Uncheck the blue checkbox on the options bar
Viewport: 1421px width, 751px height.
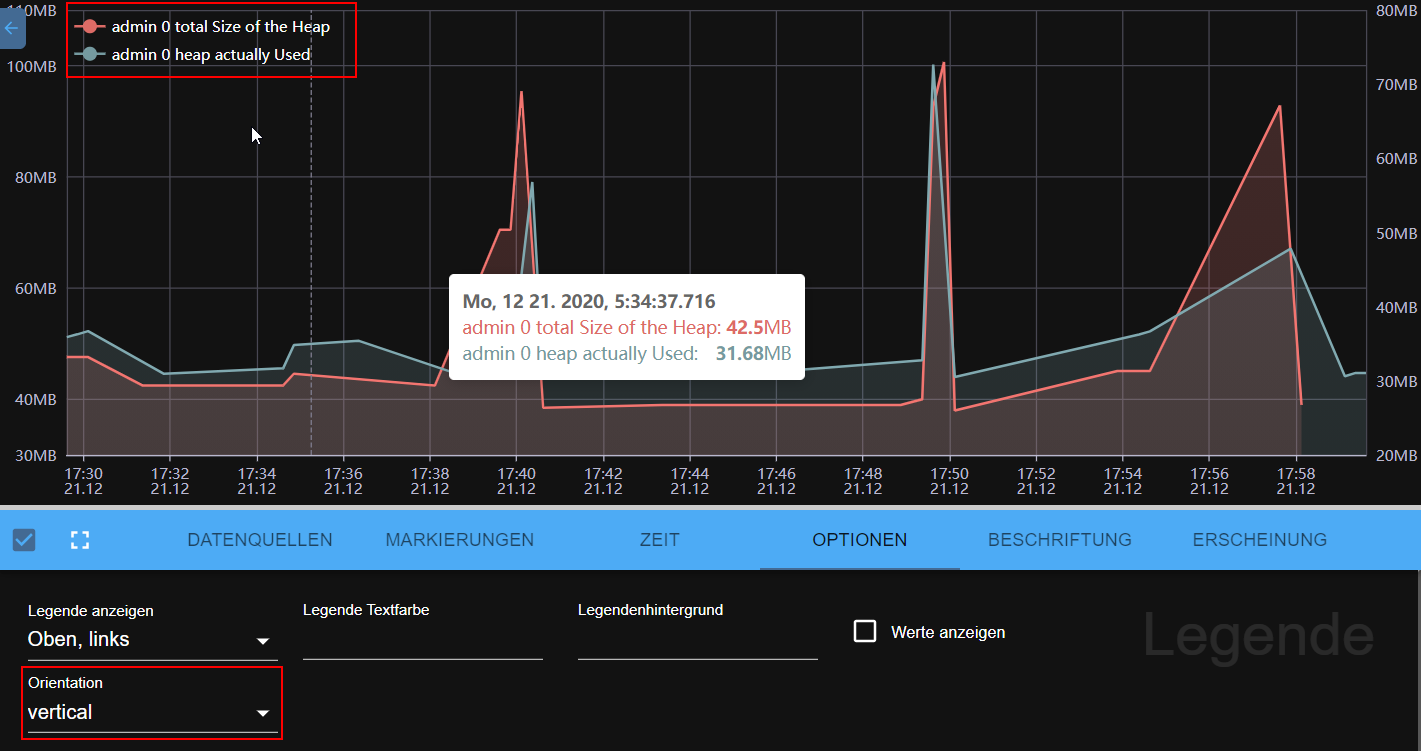tap(23, 539)
